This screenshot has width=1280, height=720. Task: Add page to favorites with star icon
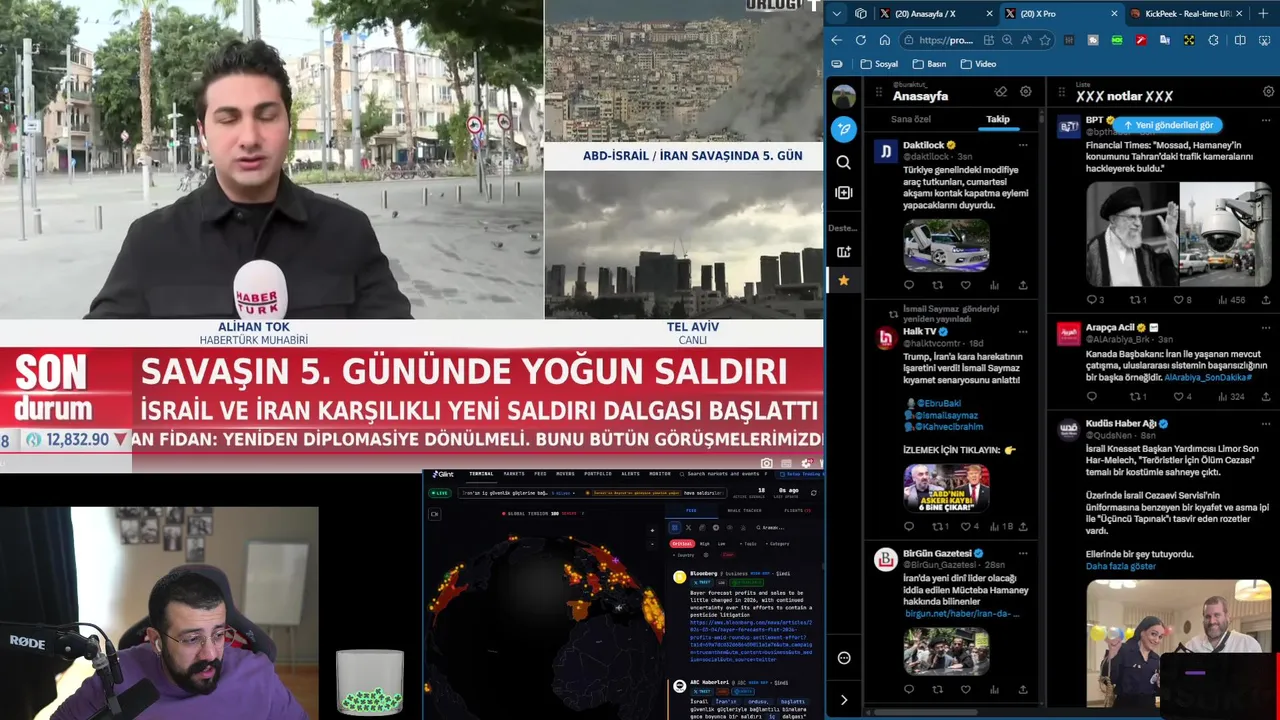(1045, 40)
